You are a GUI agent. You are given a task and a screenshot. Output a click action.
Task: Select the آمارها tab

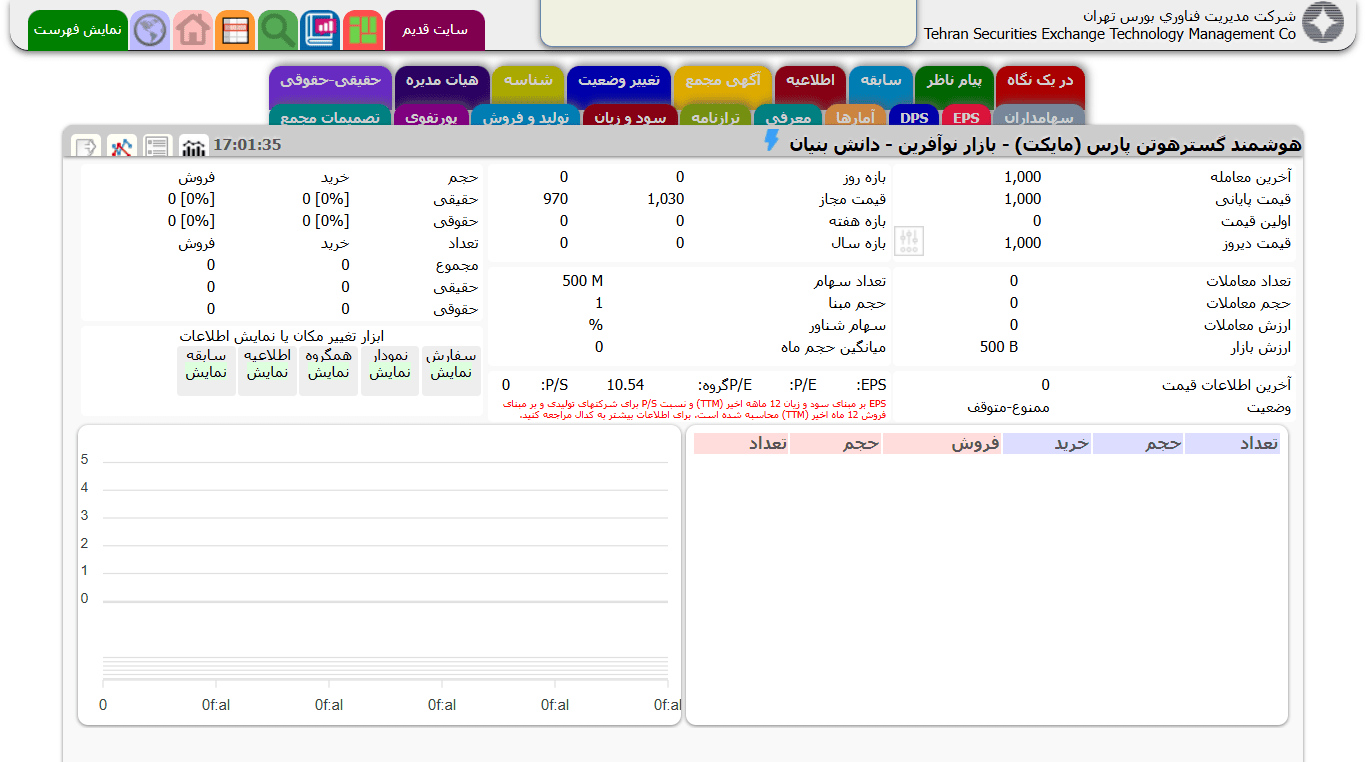point(856,116)
